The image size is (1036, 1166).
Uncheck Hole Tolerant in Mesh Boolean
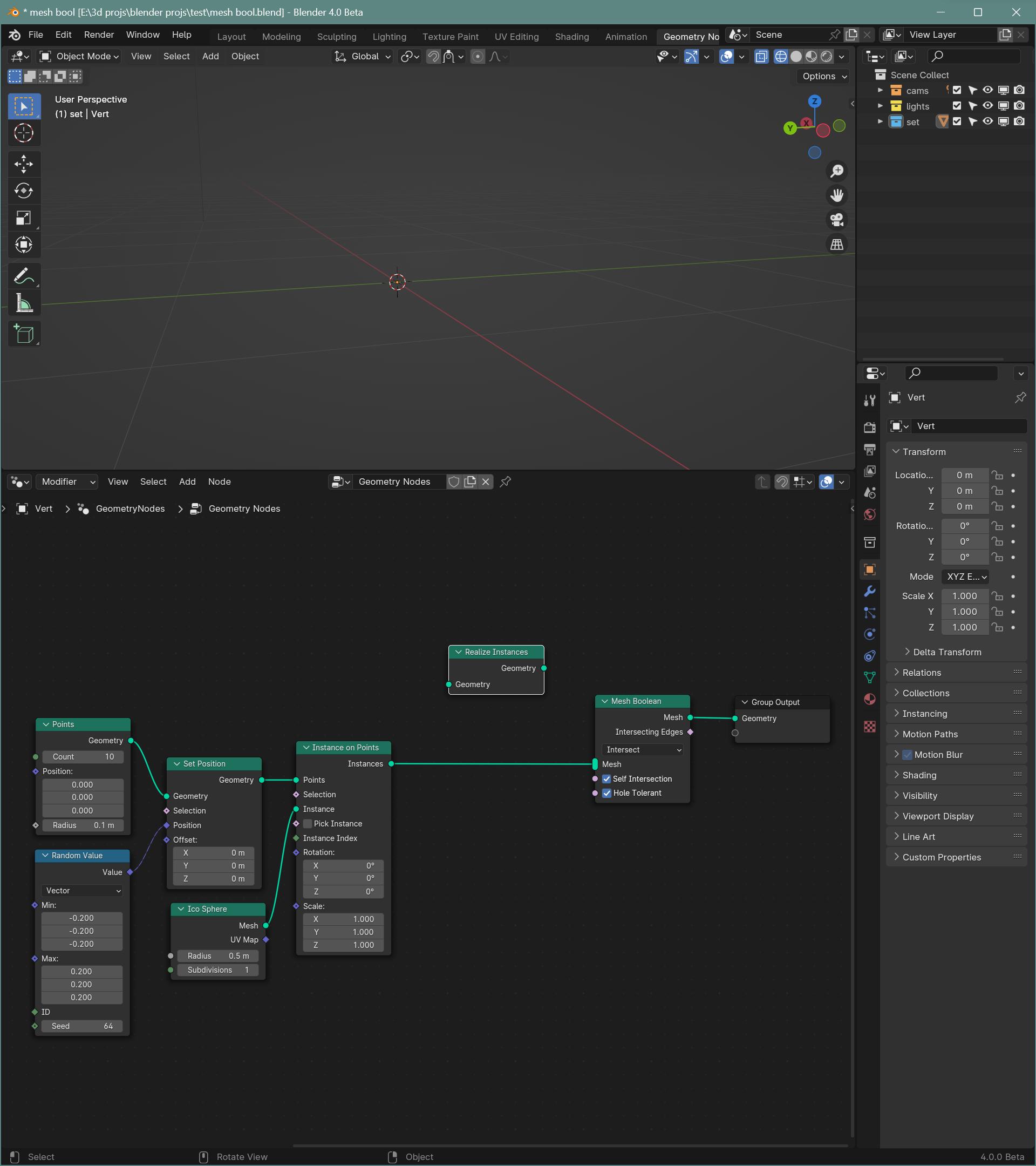tap(606, 794)
